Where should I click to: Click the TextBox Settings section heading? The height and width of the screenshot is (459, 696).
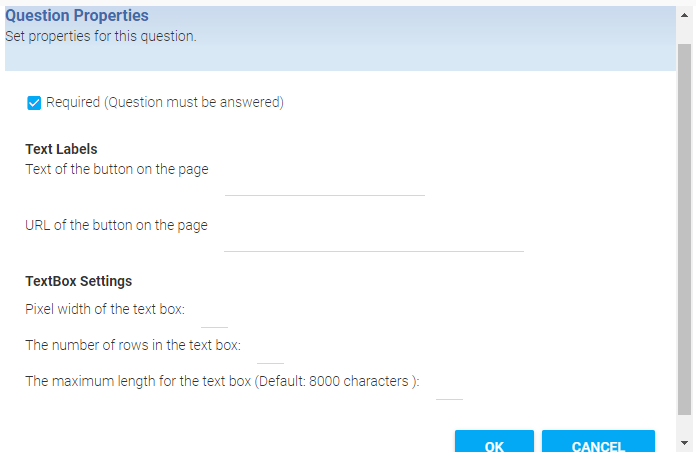click(78, 281)
